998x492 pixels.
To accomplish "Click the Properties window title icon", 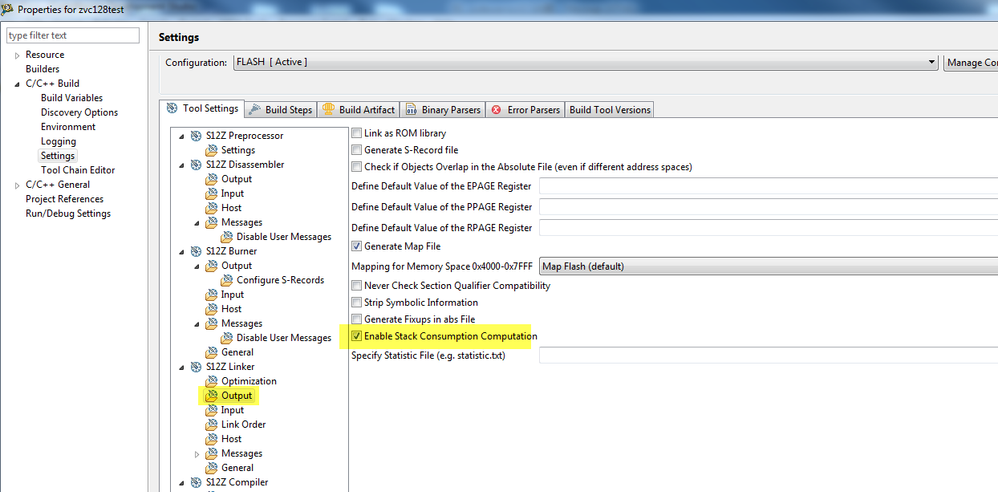I will (x=8, y=10).
